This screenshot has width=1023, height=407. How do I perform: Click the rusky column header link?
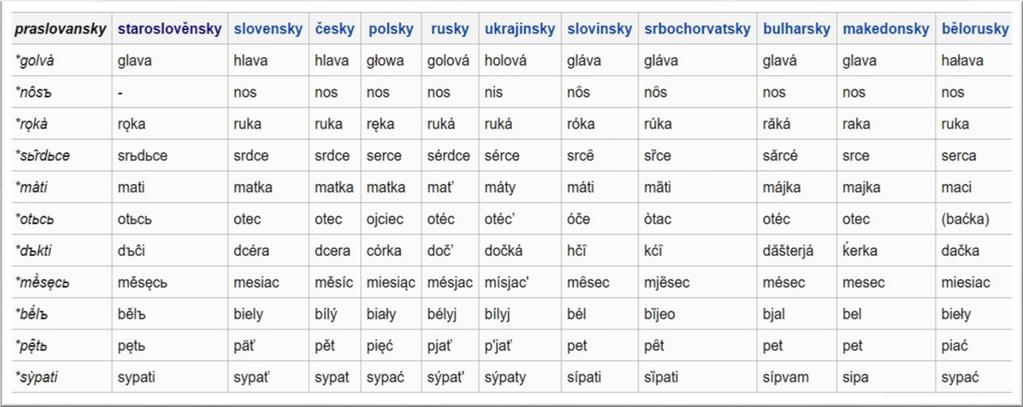[x=450, y=29]
